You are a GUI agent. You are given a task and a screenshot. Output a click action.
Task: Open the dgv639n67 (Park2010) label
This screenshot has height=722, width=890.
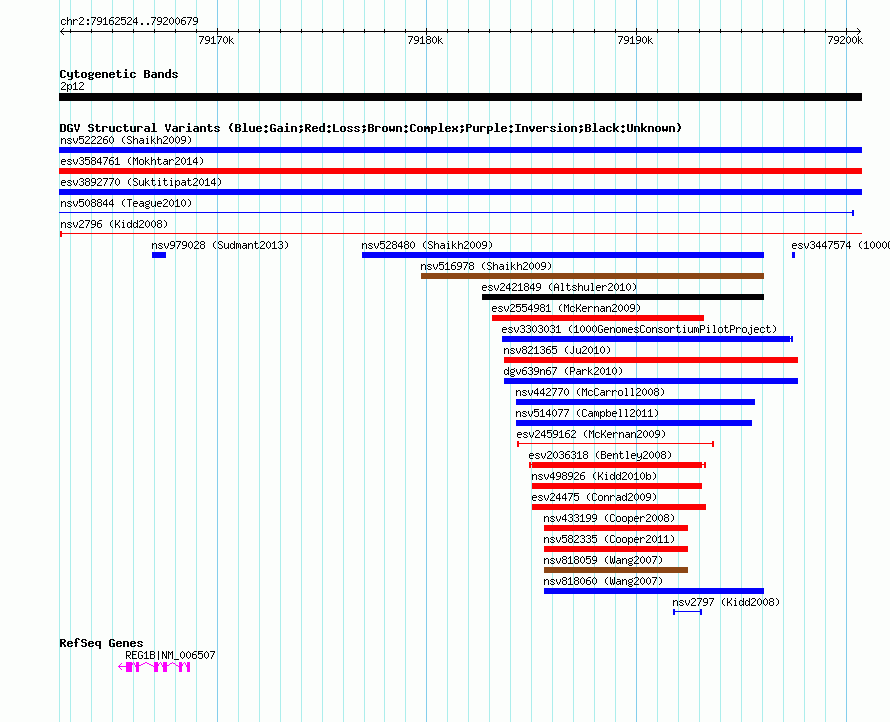564,371
